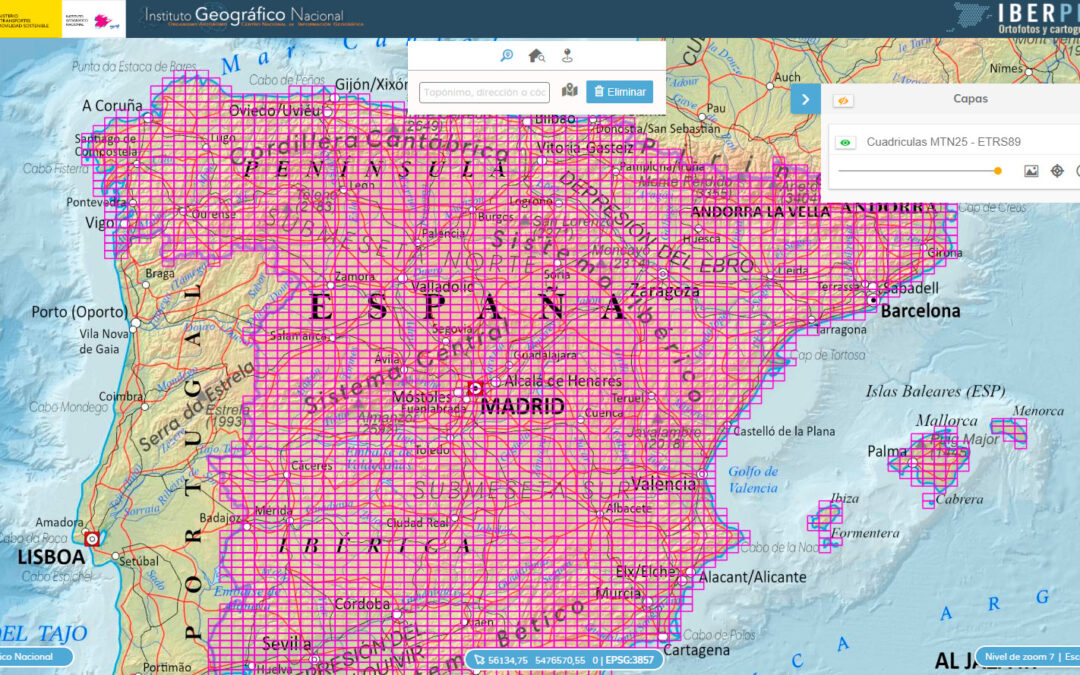Click the Madrid capital marker on the map
Screen dimensions: 1080x675
(475, 389)
